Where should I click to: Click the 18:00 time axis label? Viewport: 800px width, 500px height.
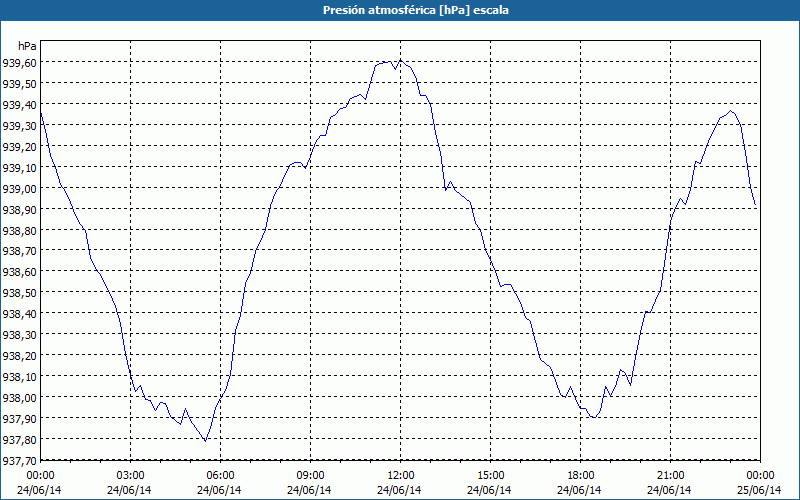tap(581, 476)
